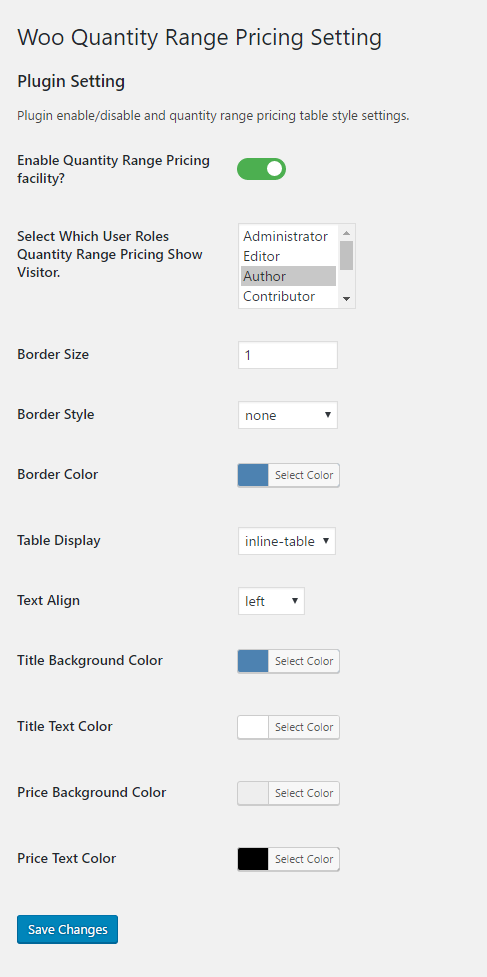Screen dimensions: 487x977
Task: Open the Table Display dropdown
Action: (286, 541)
